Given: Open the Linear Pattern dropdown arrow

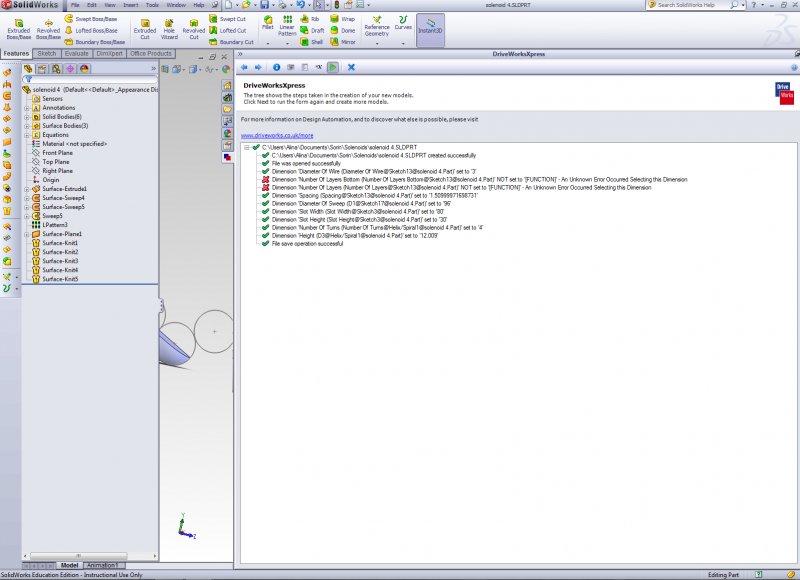Looking at the screenshot, I should click(287, 44).
